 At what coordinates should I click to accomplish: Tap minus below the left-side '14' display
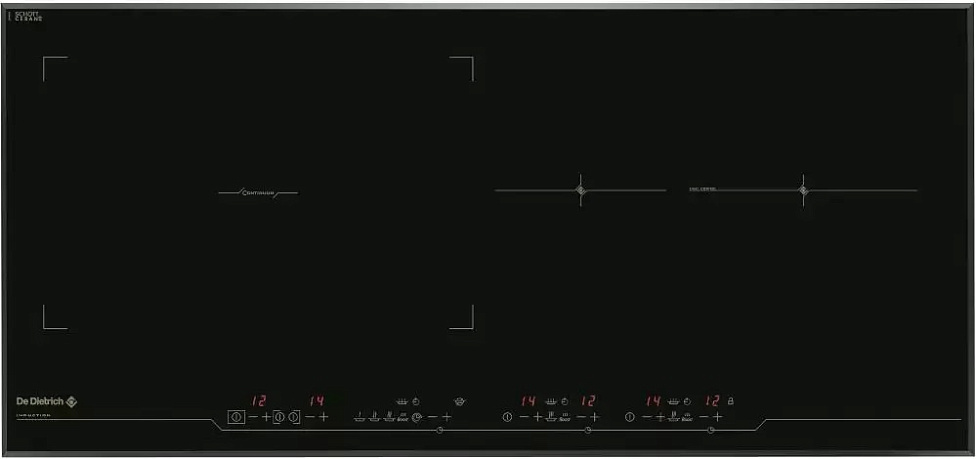coord(309,417)
